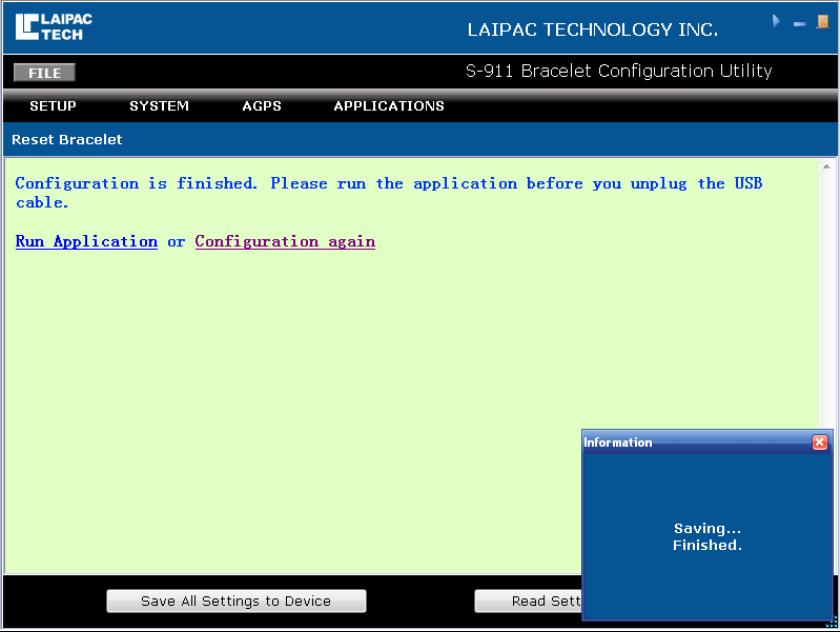
Task: Click Save All Settings to Device
Action: (x=236, y=601)
